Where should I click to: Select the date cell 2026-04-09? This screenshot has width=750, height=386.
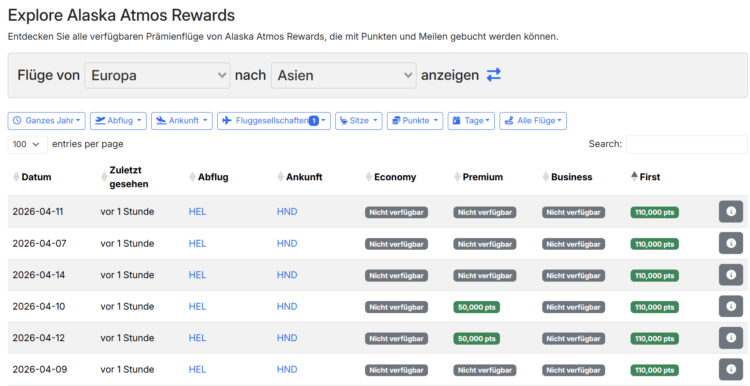click(39, 370)
